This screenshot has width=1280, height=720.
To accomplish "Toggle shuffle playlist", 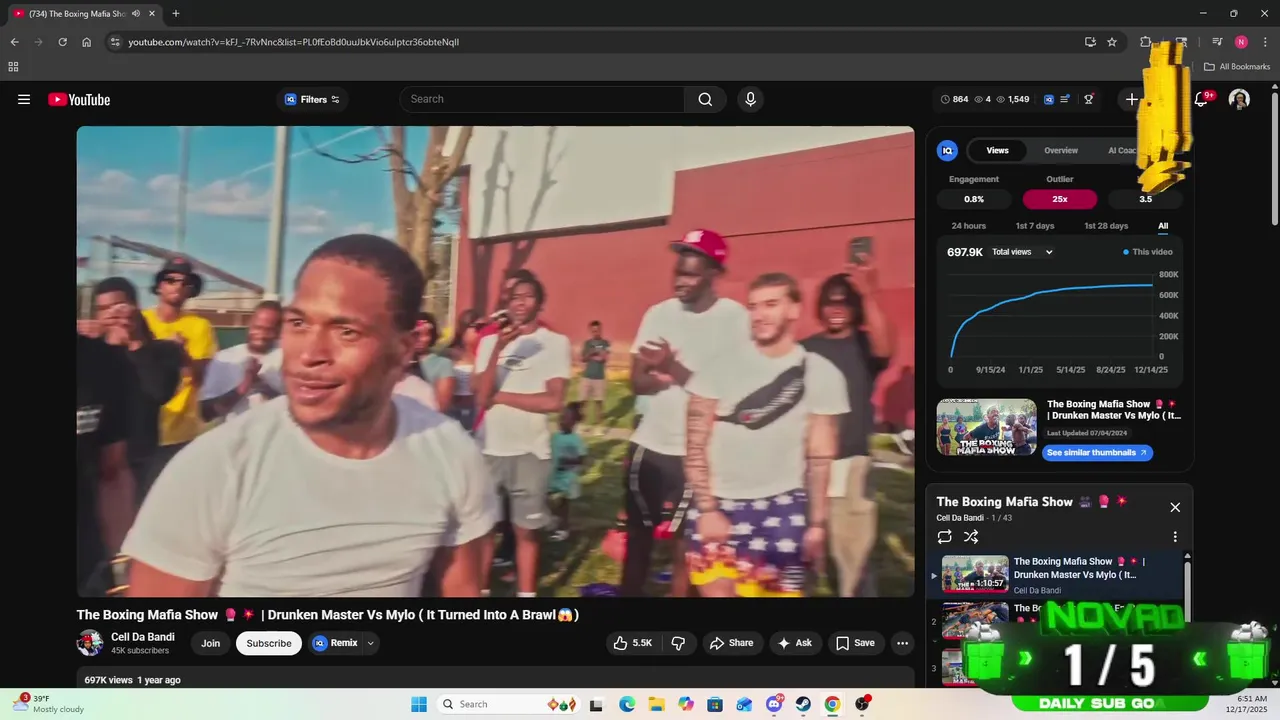I will [971, 537].
